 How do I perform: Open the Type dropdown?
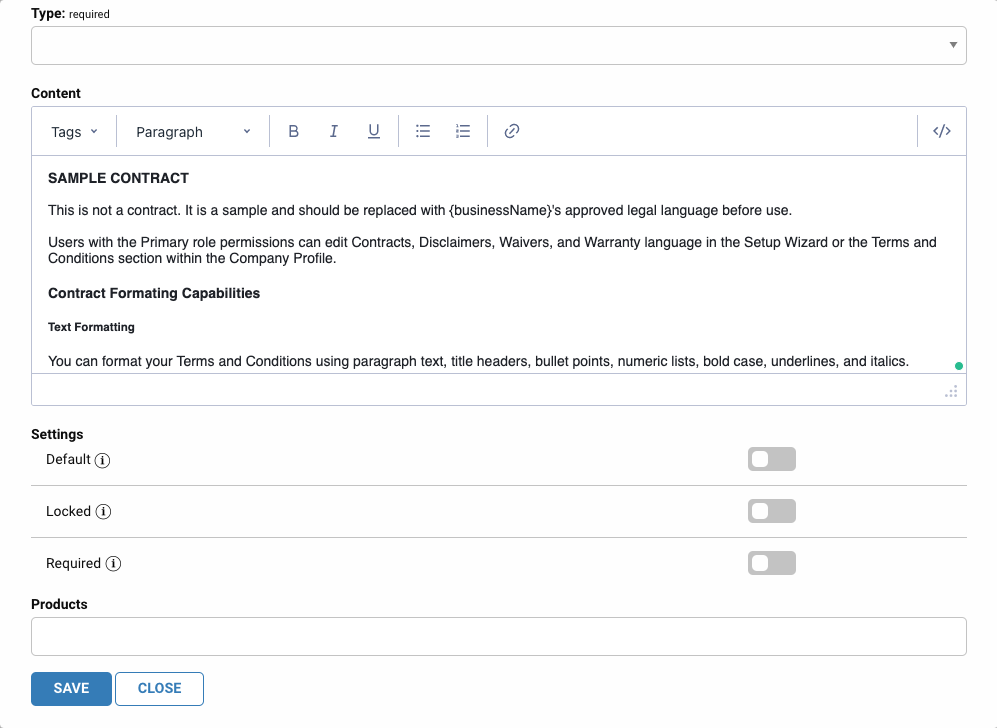[x=498, y=45]
